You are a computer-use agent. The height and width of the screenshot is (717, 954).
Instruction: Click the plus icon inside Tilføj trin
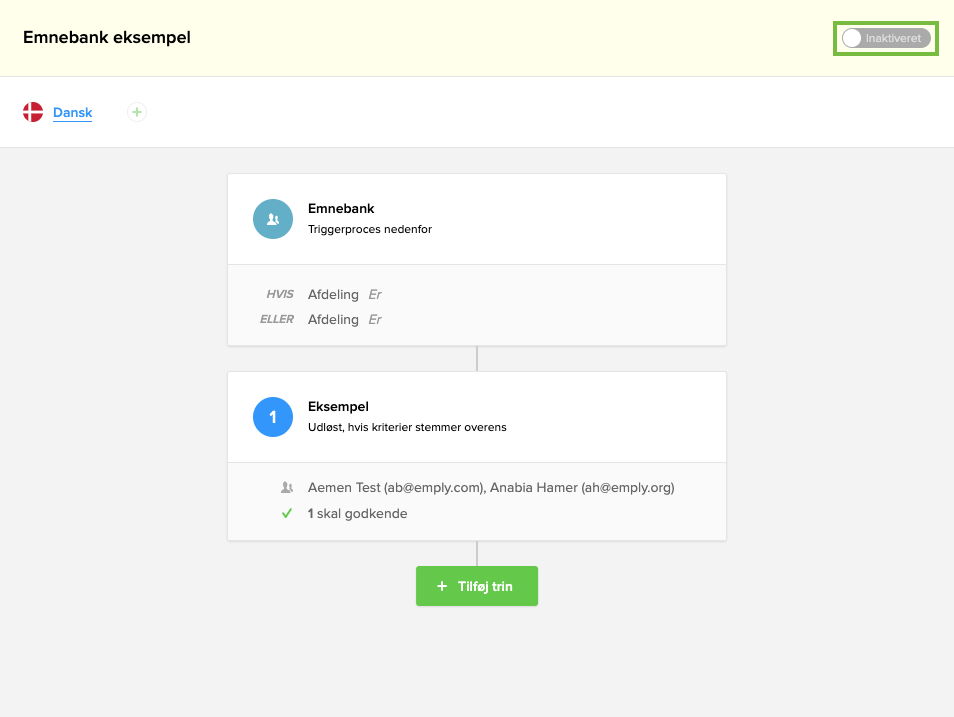442,586
